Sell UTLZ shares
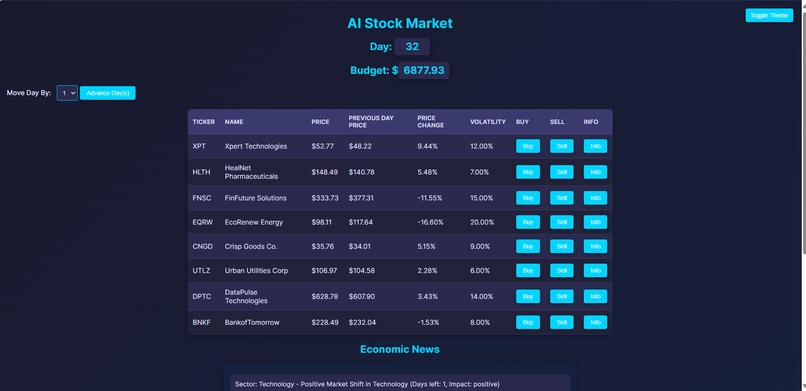806x391 pixels. tap(562, 270)
